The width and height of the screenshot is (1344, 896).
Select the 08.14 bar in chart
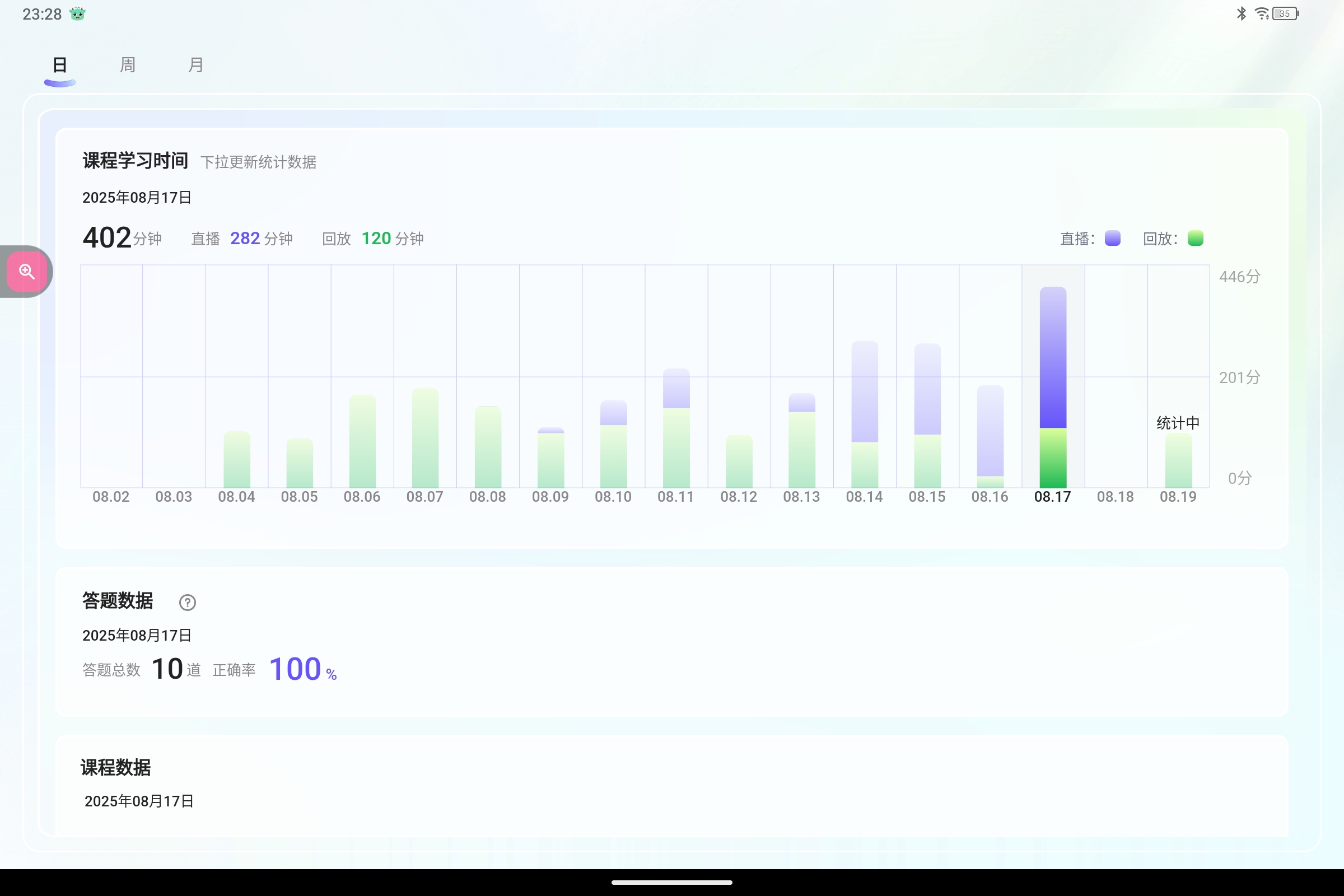pos(864,414)
